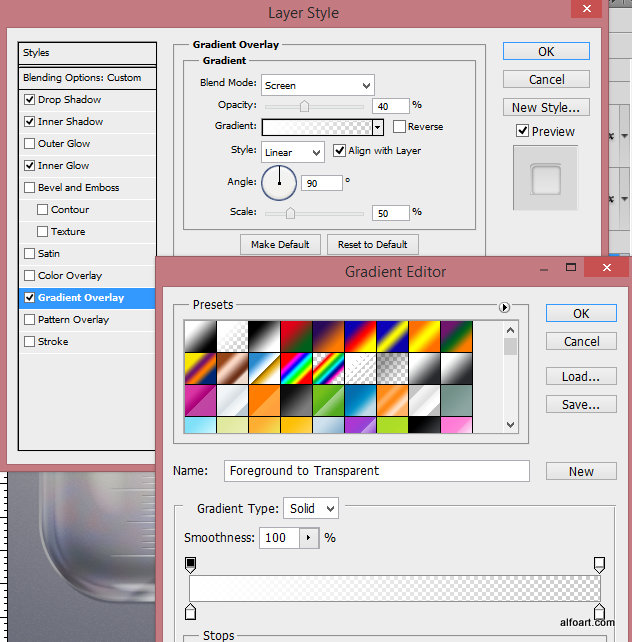This screenshot has width=632, height=642.
Task: Toggle the Align with Layer checkbox
Action: coord(339,151)
